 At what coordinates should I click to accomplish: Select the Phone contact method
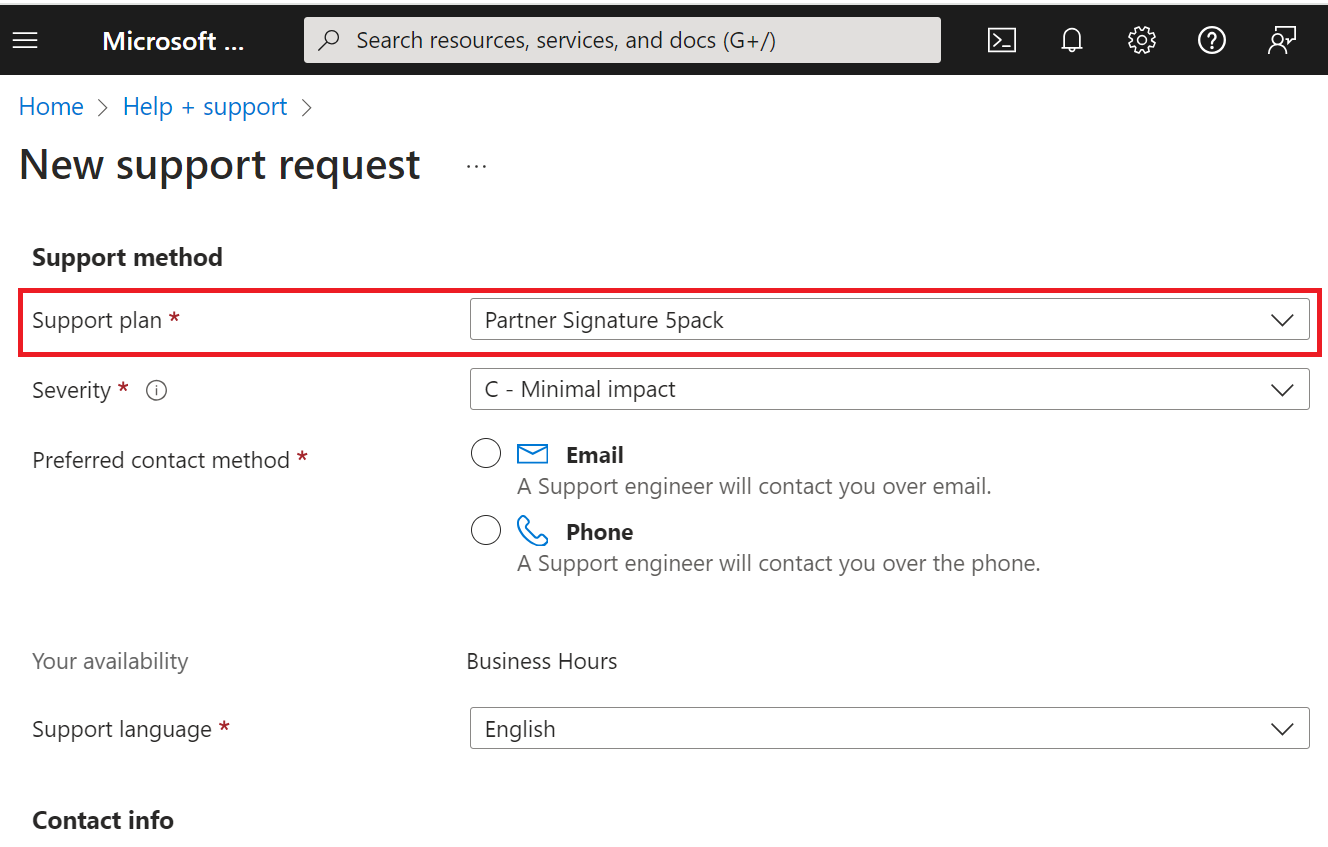(486, 530)
